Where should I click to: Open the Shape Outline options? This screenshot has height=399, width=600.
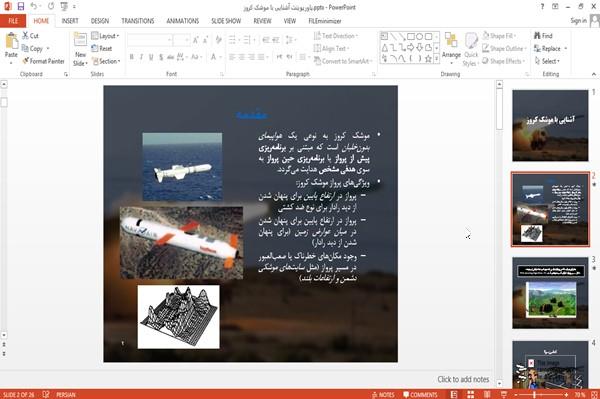(x=504, y=49)
